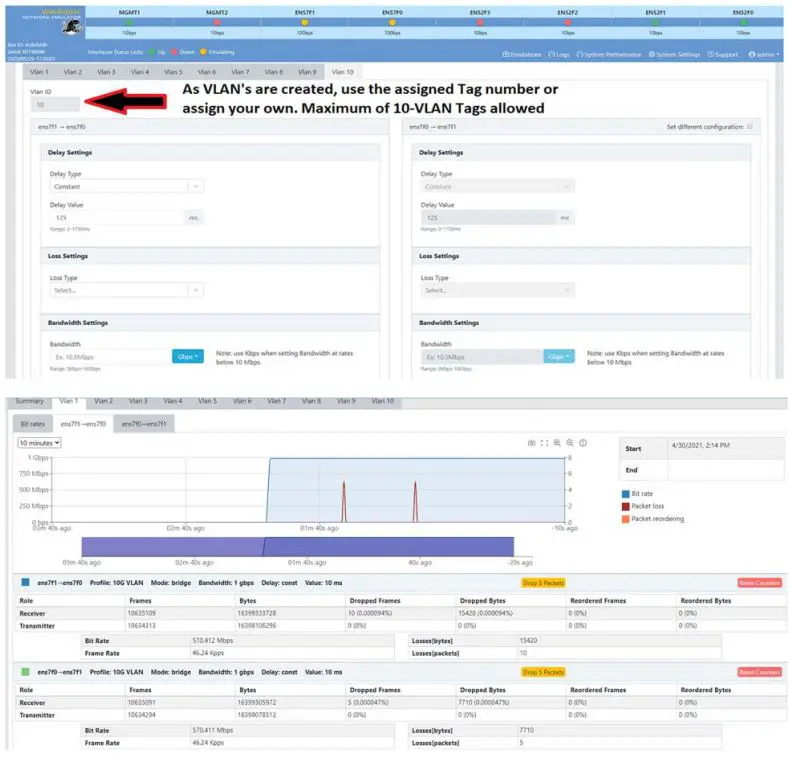The height and width of the screenshot is (772, 789).
Task: Toggle the Packet reordering legend swatch
Action: (625, 519)
